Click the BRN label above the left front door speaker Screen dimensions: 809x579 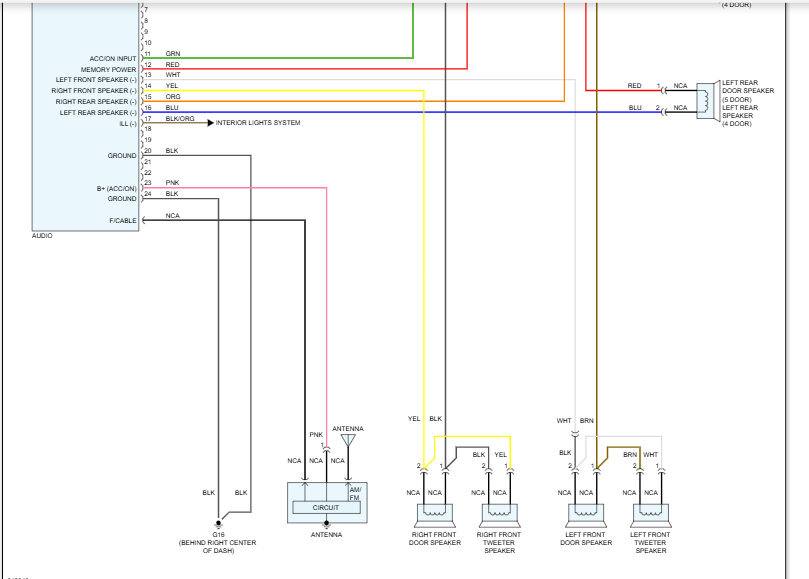tap(587, 421)
